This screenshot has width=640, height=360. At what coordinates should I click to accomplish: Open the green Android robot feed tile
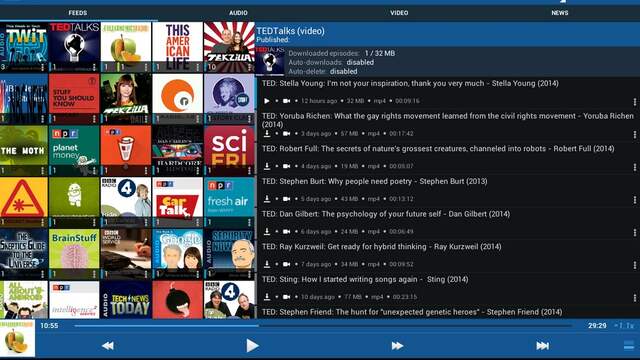click(x=74, y=202)
